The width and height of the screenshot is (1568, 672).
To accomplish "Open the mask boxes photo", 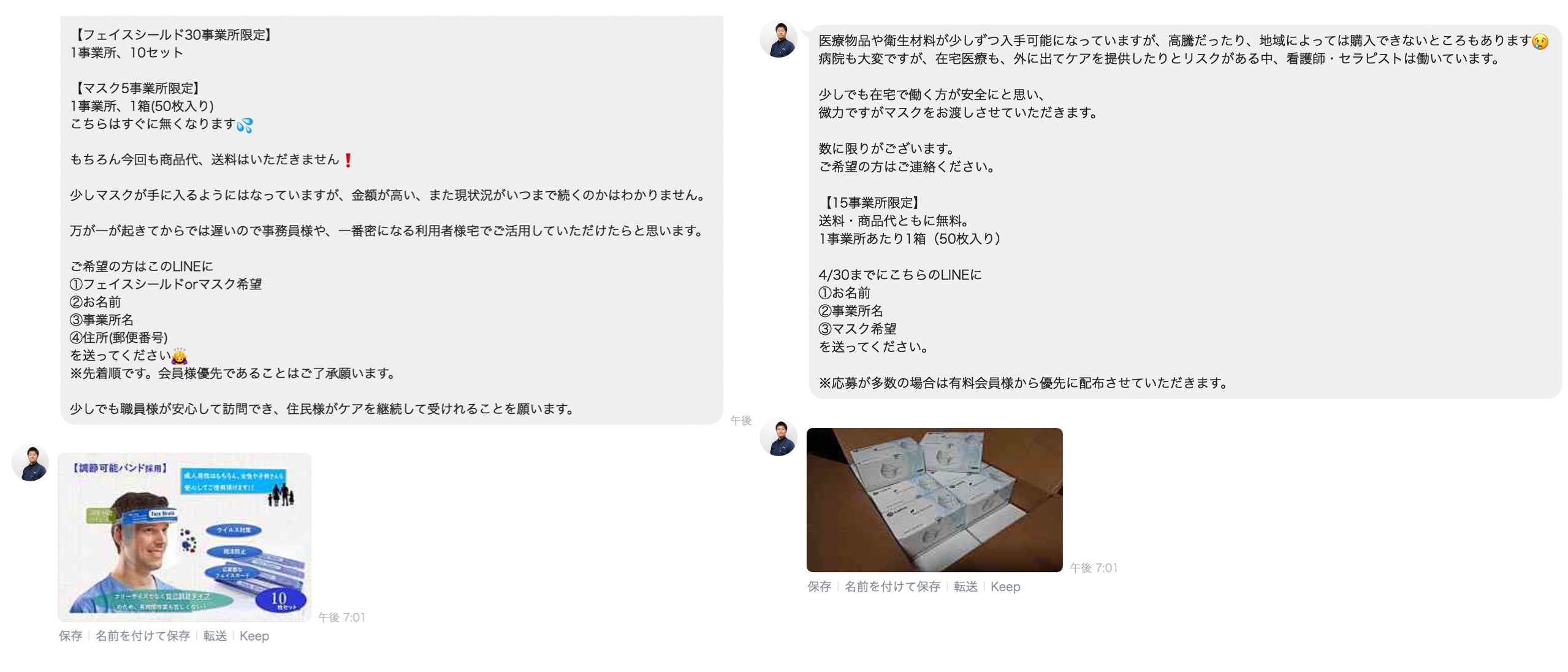I will 934,499.
